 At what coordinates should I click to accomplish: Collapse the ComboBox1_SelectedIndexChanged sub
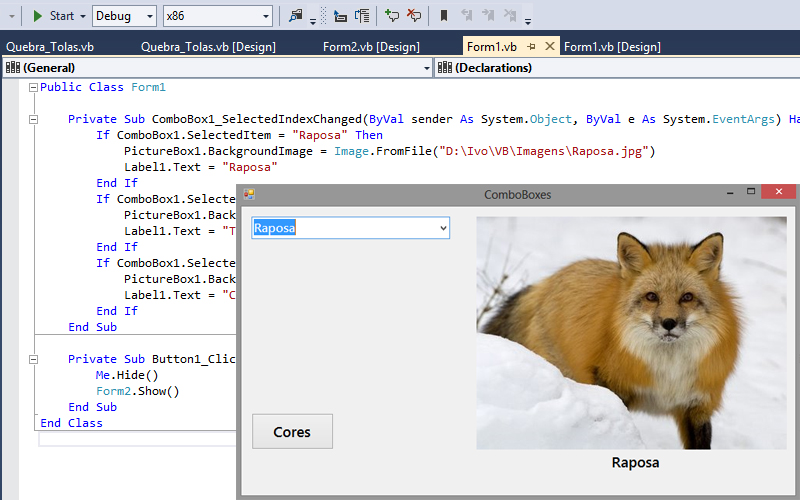click(33, 119)
